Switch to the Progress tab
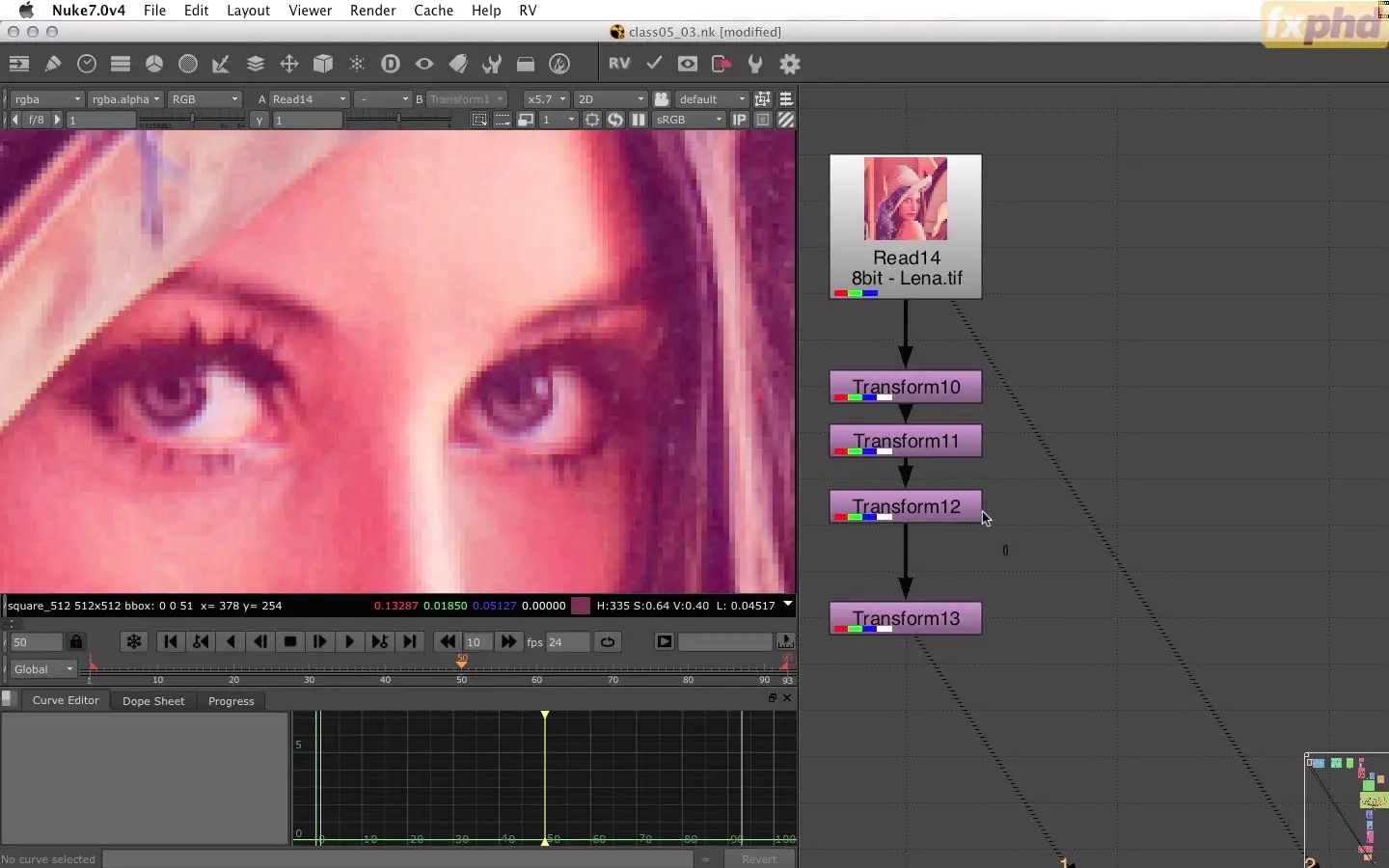This screenshot has height=868, width=1389. (231, 701)
